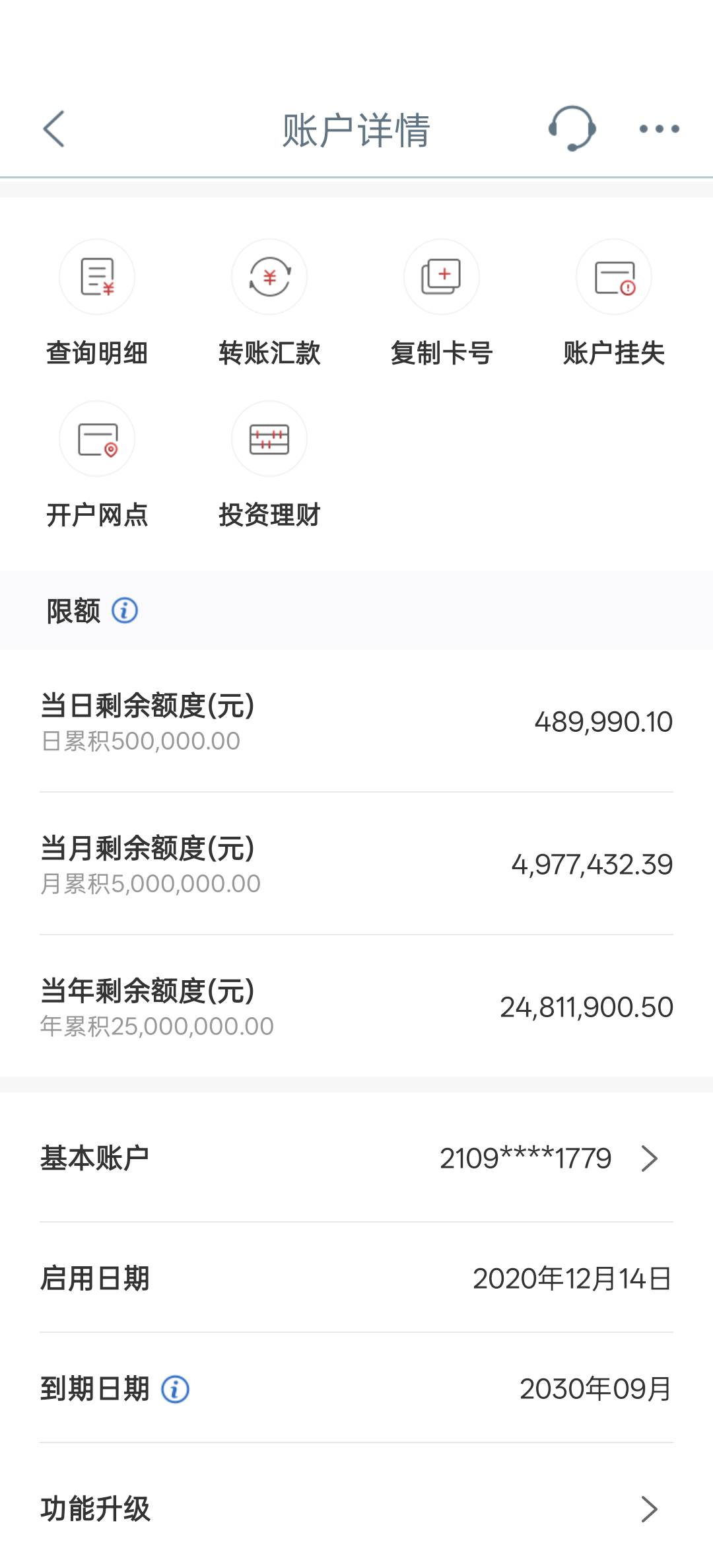Tap the back arrow icon
The image size is (713, 1568).
pyautogui.click(x=54, y=129)
